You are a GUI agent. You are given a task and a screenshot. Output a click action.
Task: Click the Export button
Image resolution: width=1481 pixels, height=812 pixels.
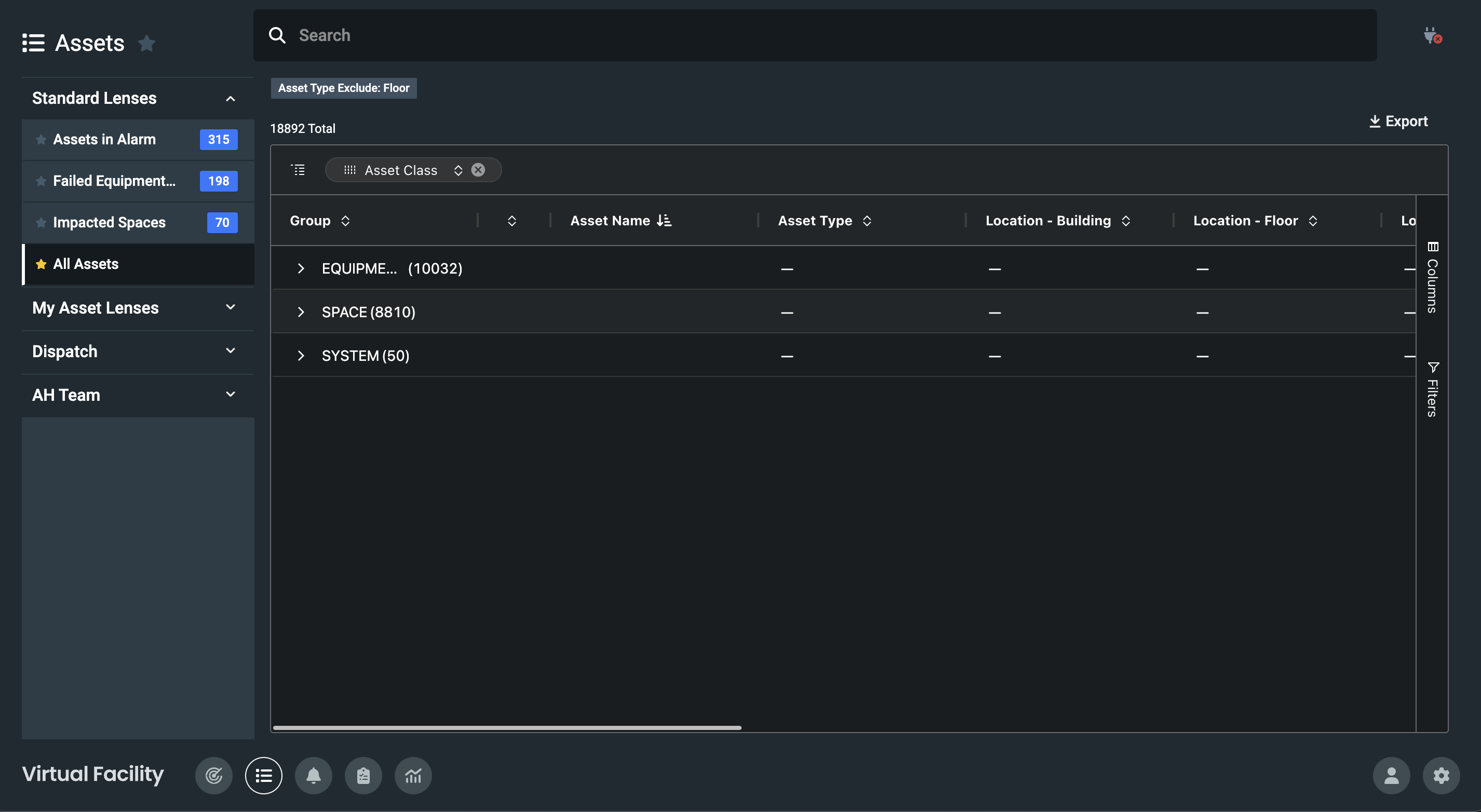click(1398, 121)
